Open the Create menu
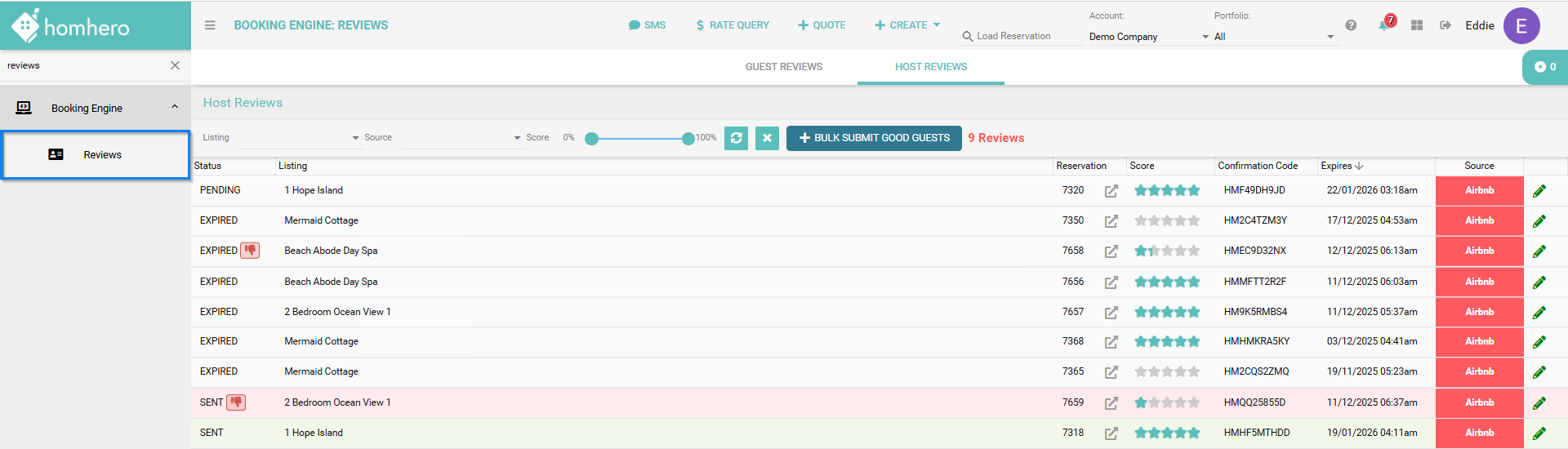The image size is (1568, 449). 907,25
